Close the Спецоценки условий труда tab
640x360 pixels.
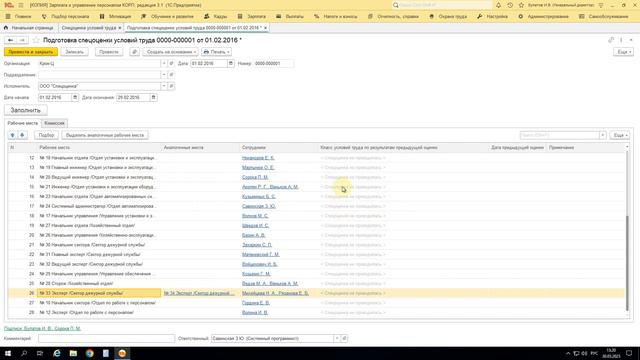(120, 28)
